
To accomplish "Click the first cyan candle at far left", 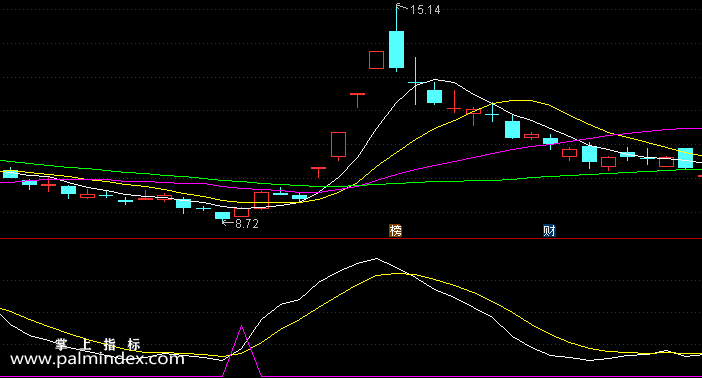I will [x=10, y=174].
